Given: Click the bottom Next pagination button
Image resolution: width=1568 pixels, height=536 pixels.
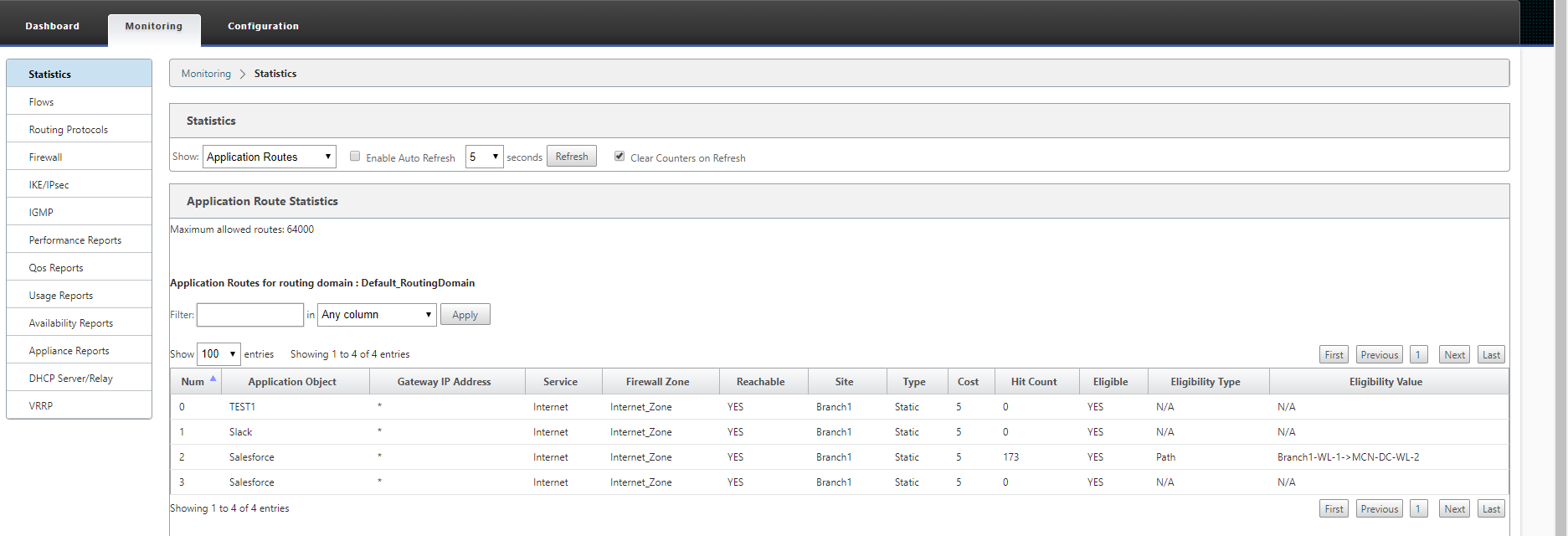Looking at the screenshot, I should [x=1454, y=509].
